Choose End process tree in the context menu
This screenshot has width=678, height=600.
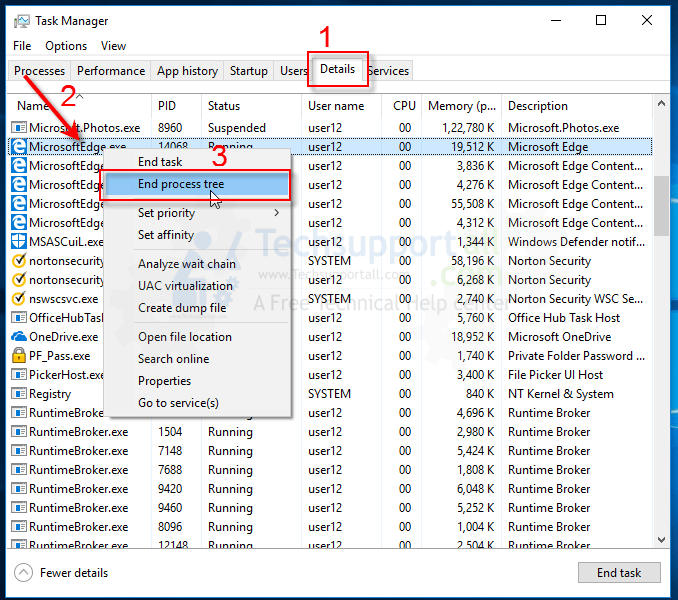tap(198, 184)
